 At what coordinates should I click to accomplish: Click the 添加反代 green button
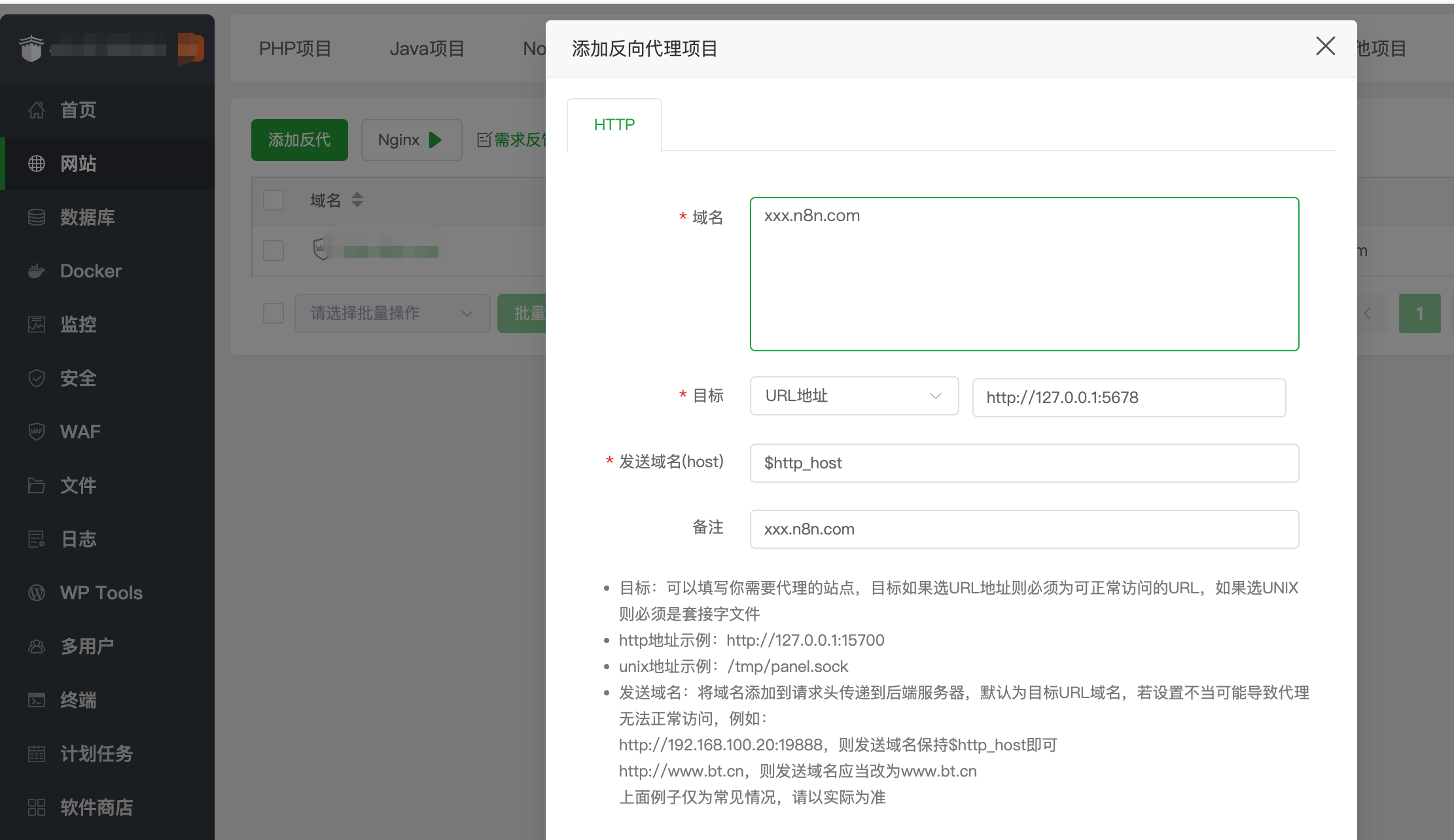tap(300, 140)
